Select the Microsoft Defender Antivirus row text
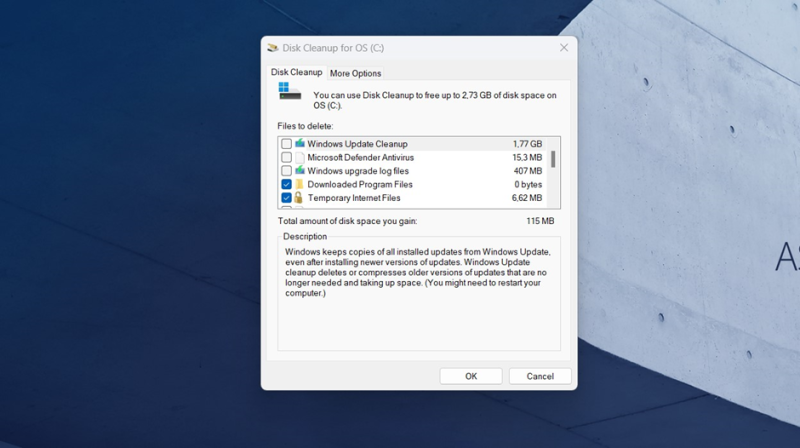800x448 pixels. (x=360, y=157)
